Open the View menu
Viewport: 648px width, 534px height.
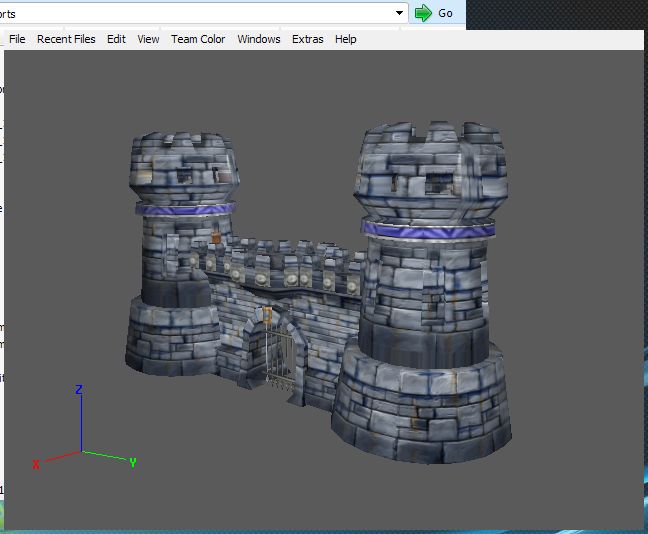click(148, 39)
